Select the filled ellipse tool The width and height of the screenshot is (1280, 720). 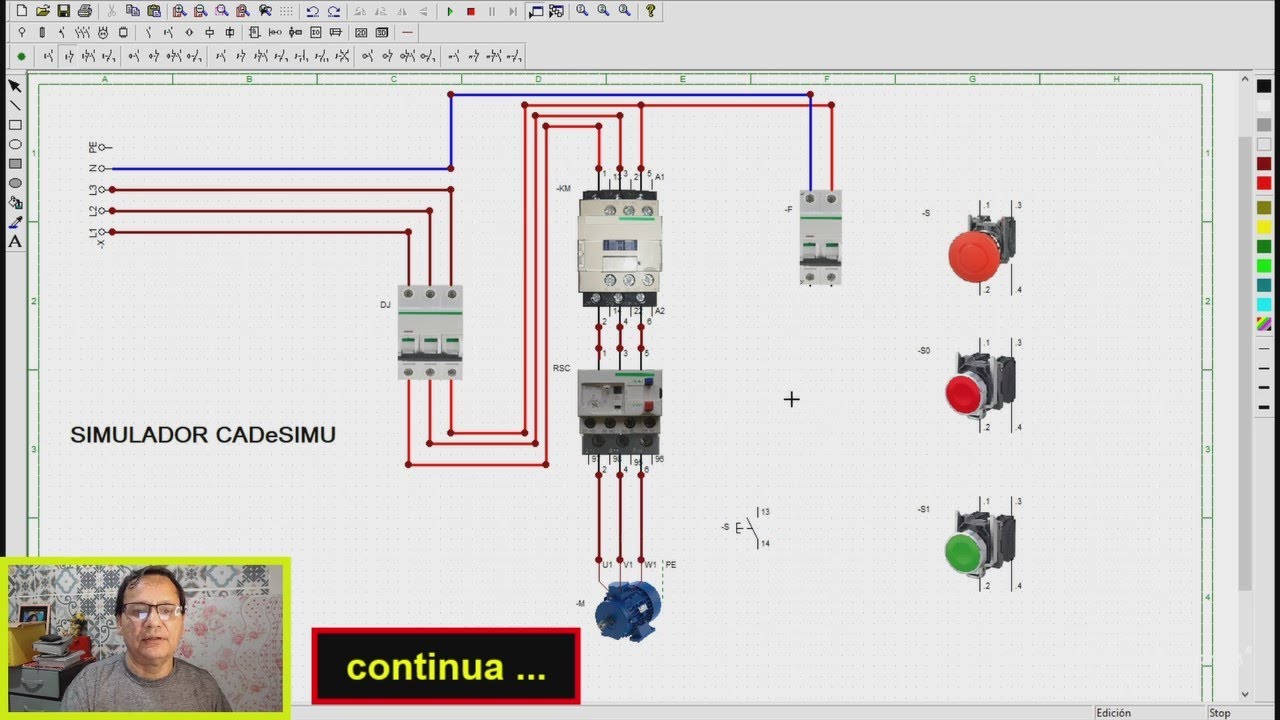pos(15,183)
